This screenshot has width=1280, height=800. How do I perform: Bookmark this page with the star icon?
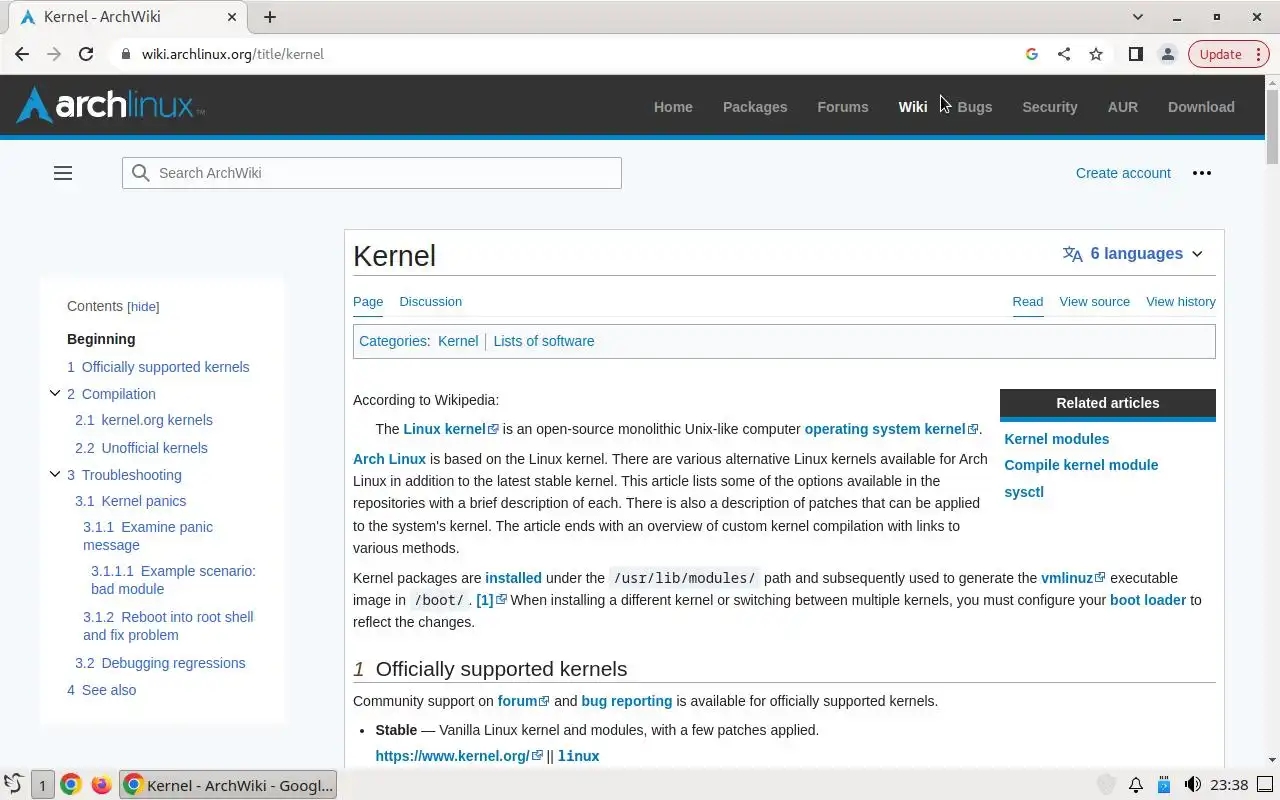(x=1096, y=54)
